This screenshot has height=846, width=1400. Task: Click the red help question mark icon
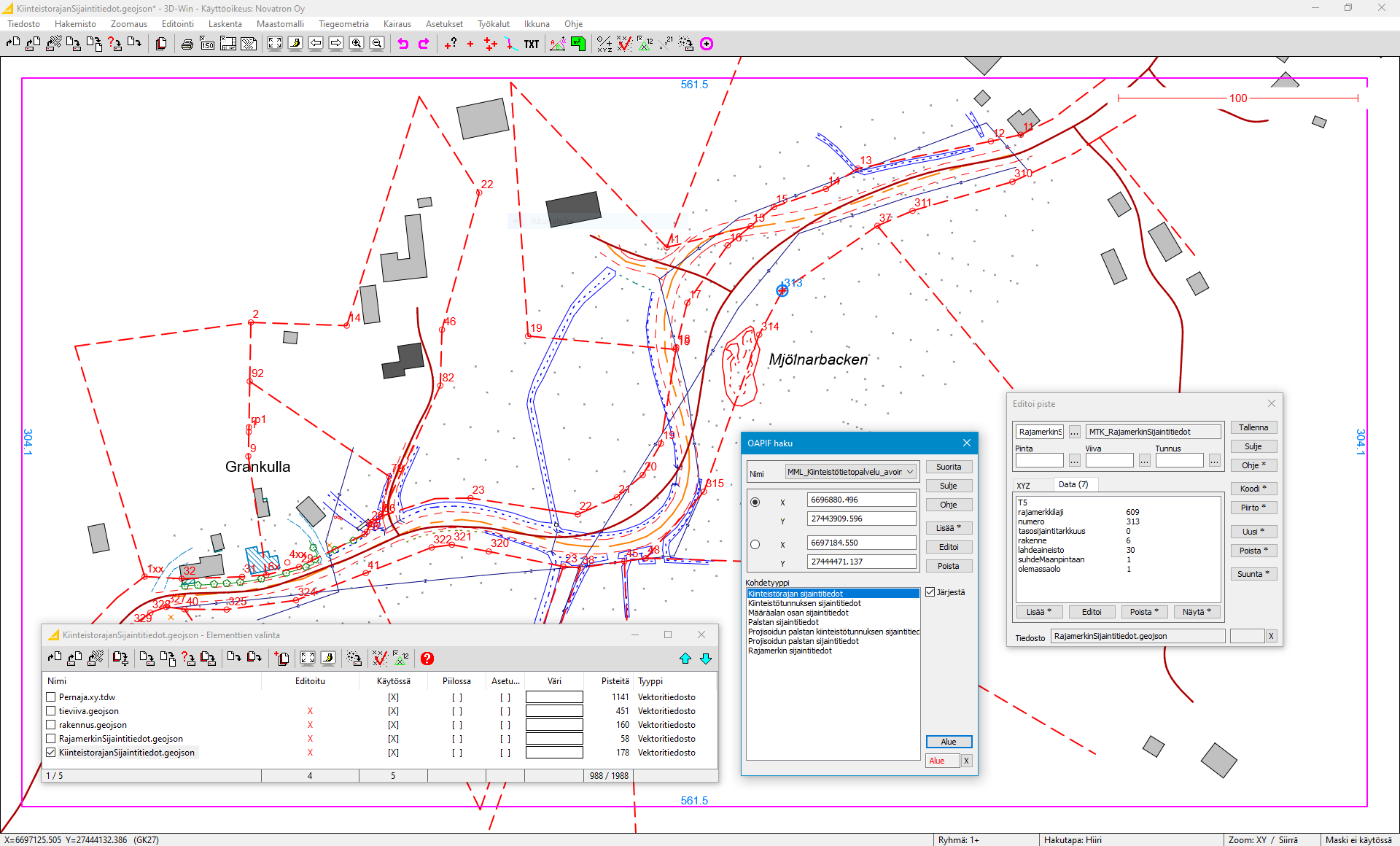point(427,659)
